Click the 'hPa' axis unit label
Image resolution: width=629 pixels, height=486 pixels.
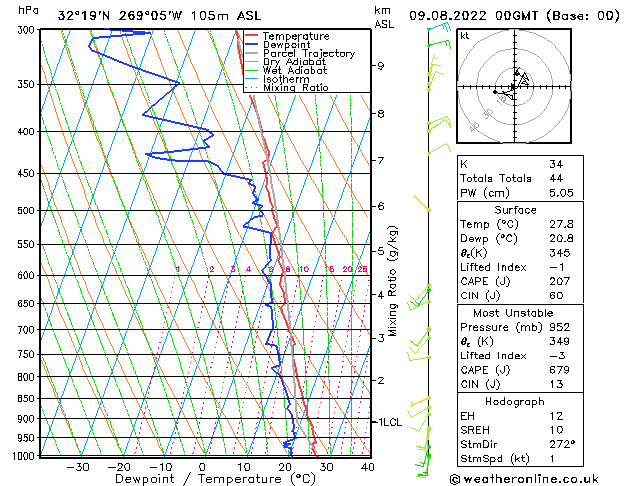[28, 10]
